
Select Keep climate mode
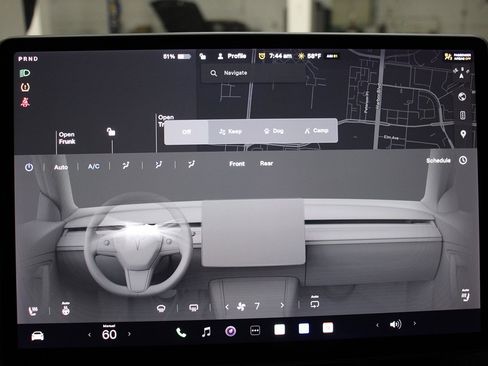[x=230, y=132]
